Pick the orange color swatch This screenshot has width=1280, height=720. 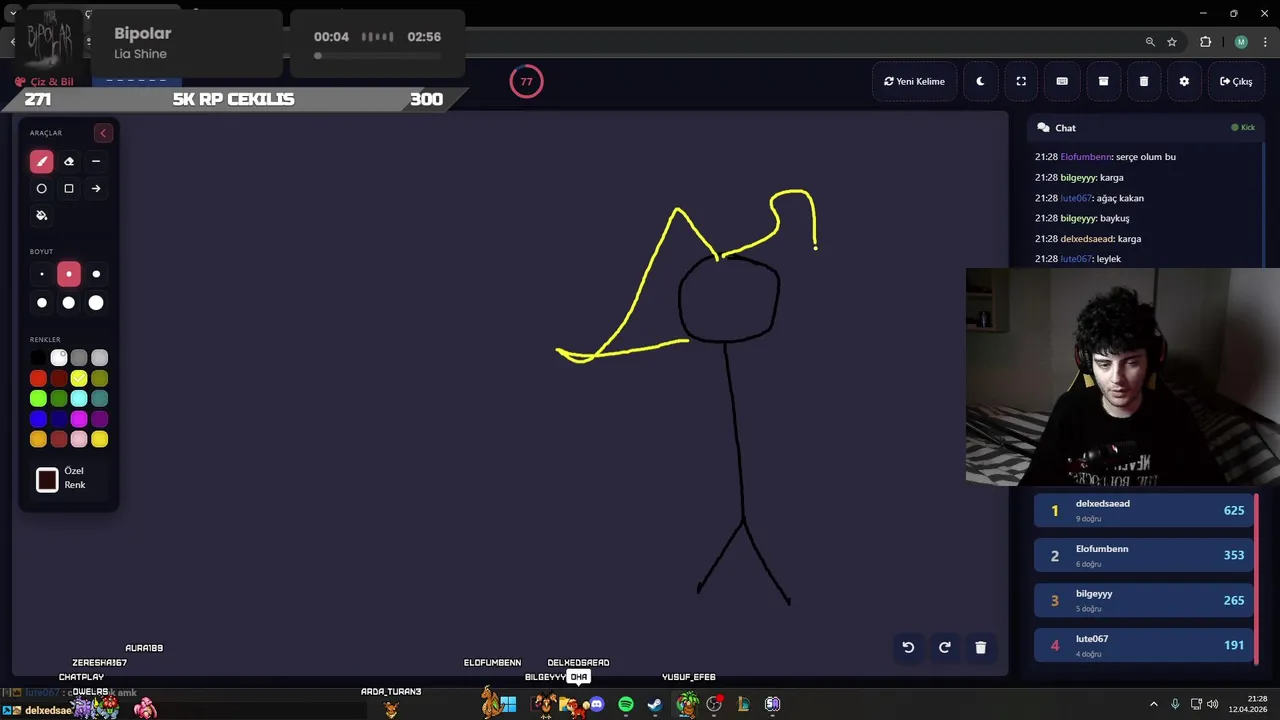click(x=38, y=439)
